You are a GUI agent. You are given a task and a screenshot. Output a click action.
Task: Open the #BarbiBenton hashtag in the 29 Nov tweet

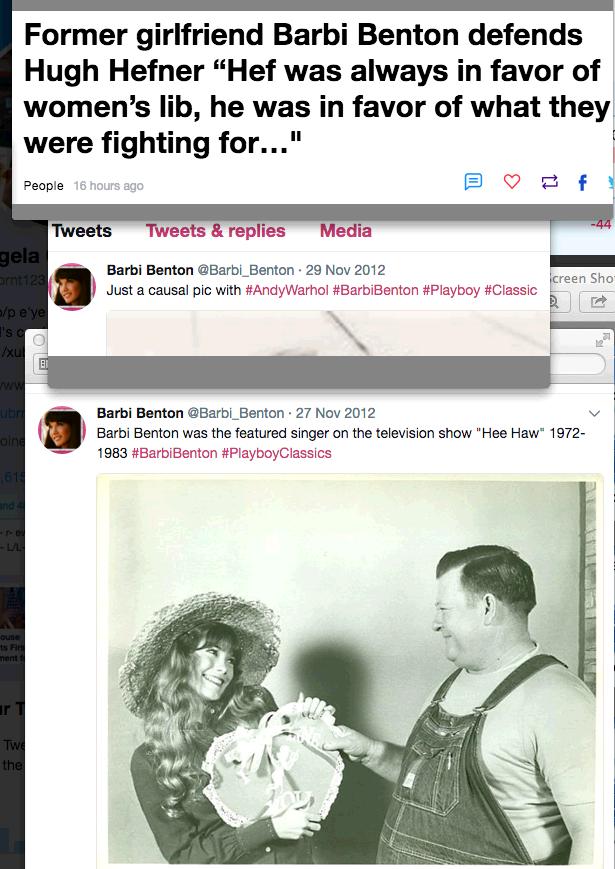click(375, 290)
